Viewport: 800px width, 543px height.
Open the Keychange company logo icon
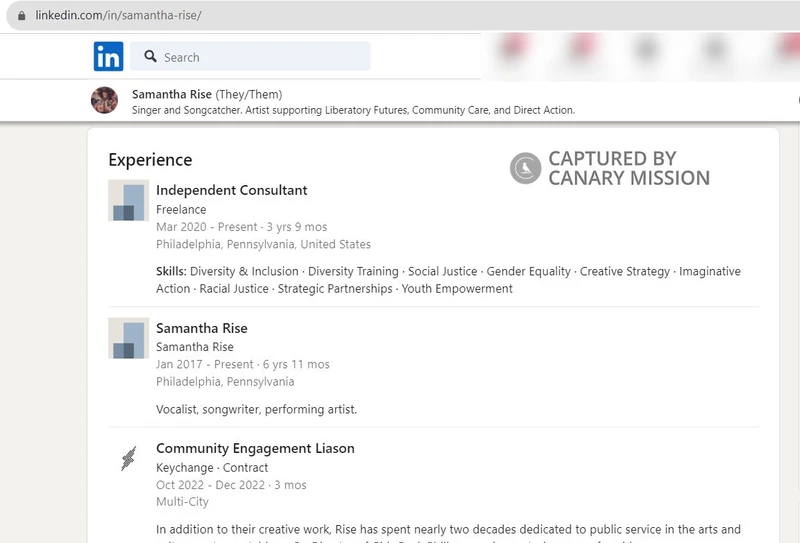click(x=129, y=458)
